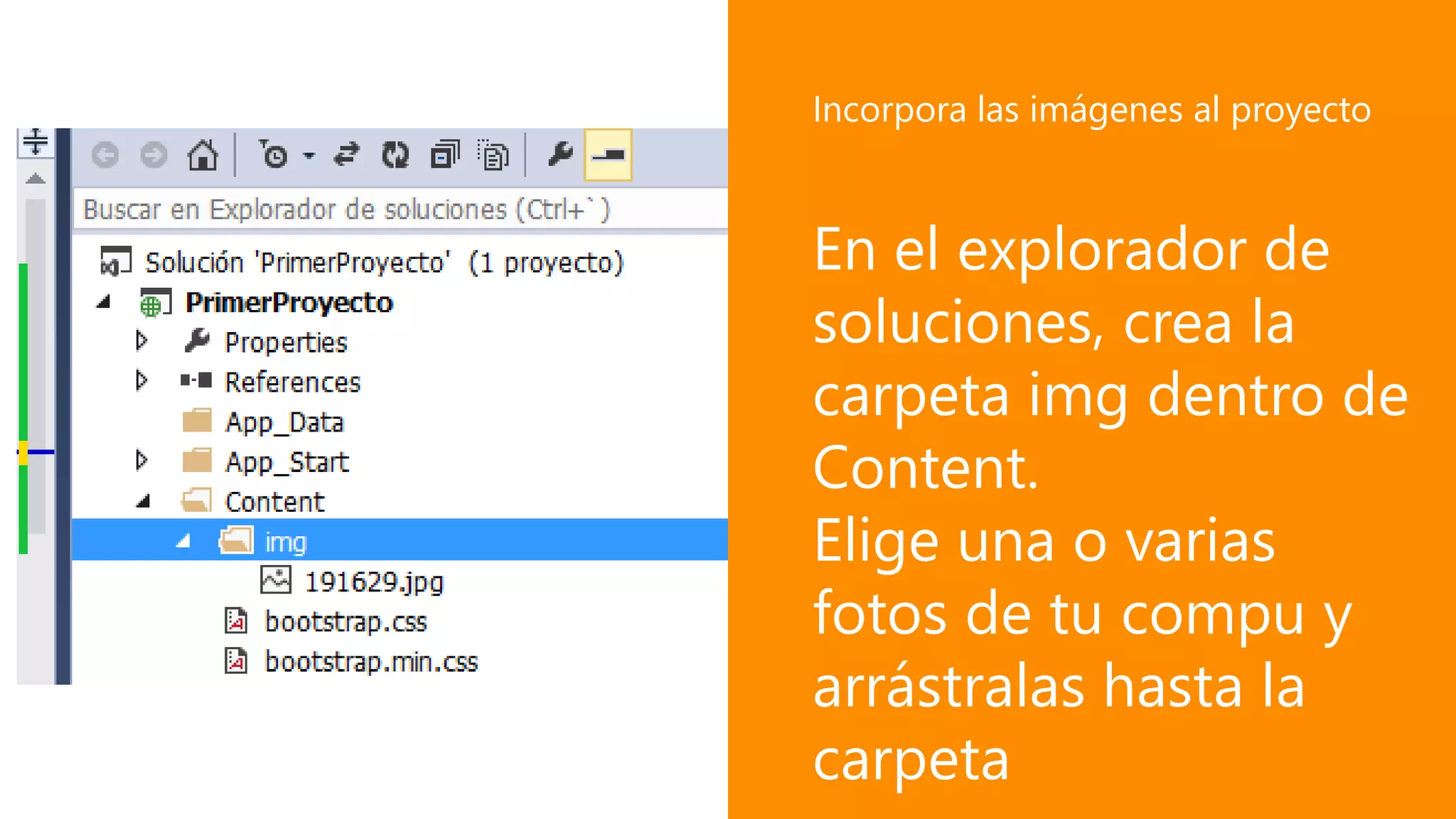Select the bootstrap.min.css file

(x=371, y=662)
